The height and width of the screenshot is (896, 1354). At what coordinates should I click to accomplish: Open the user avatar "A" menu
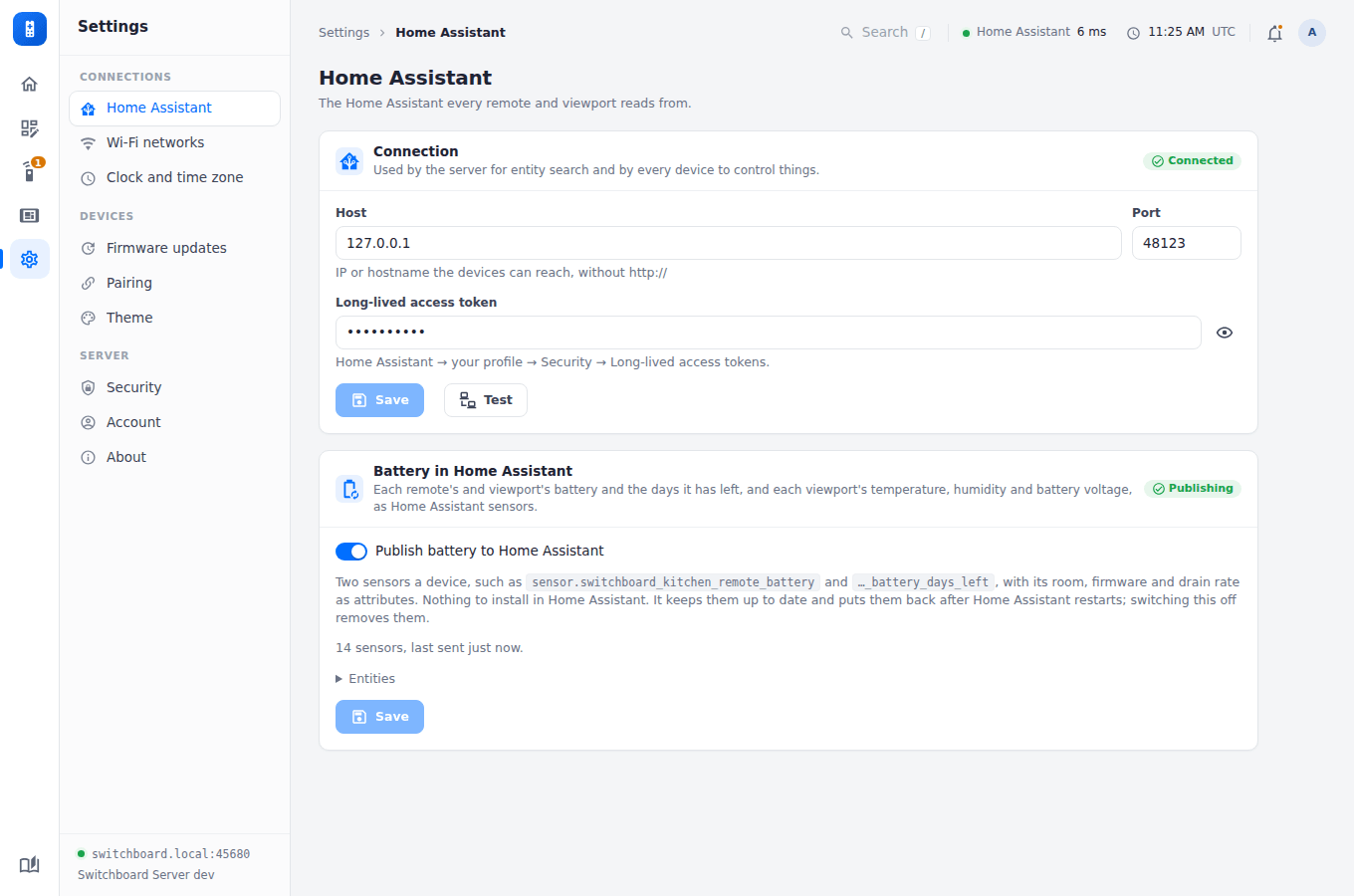pyautogui.click(x=1312, y=33)
